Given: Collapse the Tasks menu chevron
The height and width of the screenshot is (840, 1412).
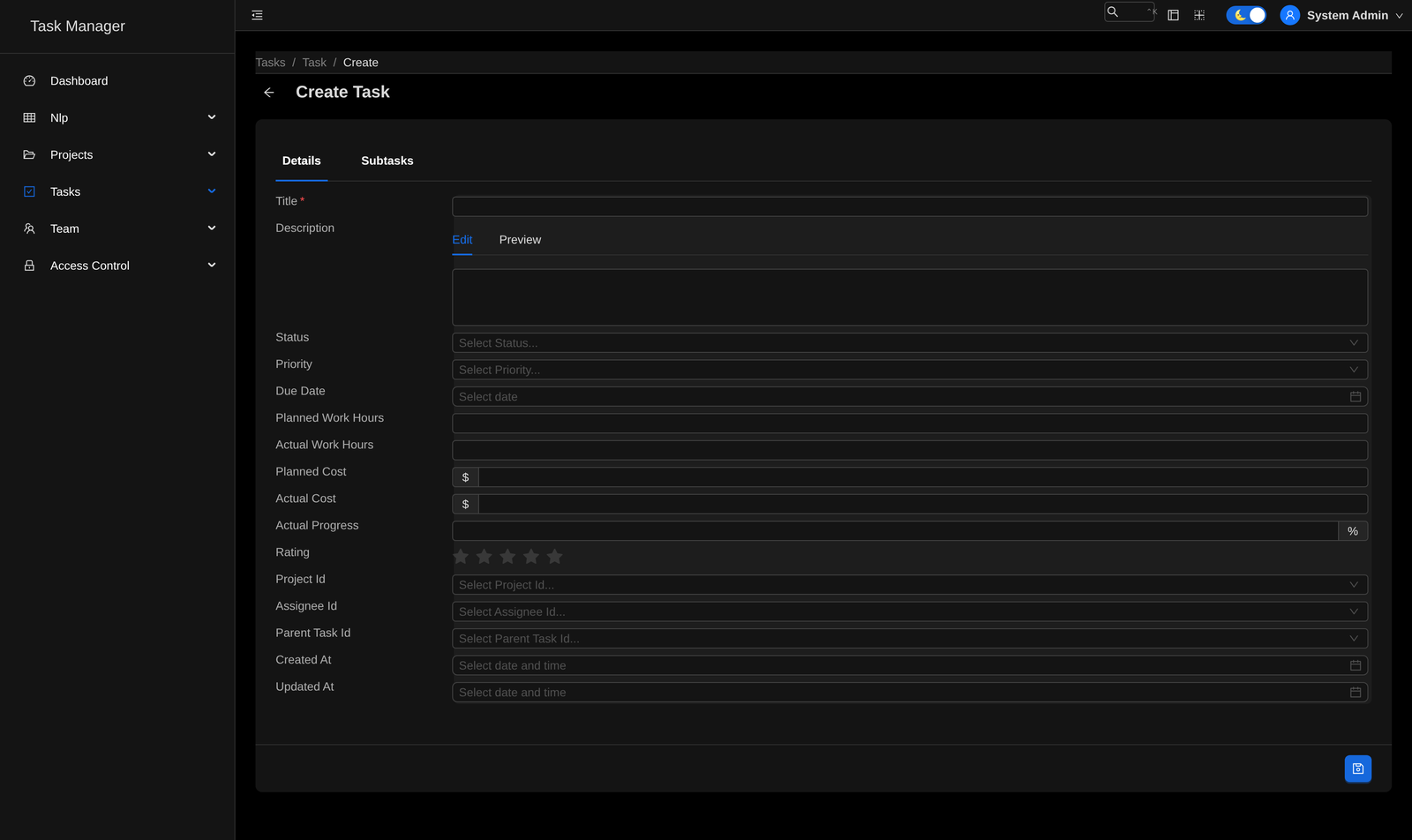Looking at the screenshot, I should tap(212, 191).
